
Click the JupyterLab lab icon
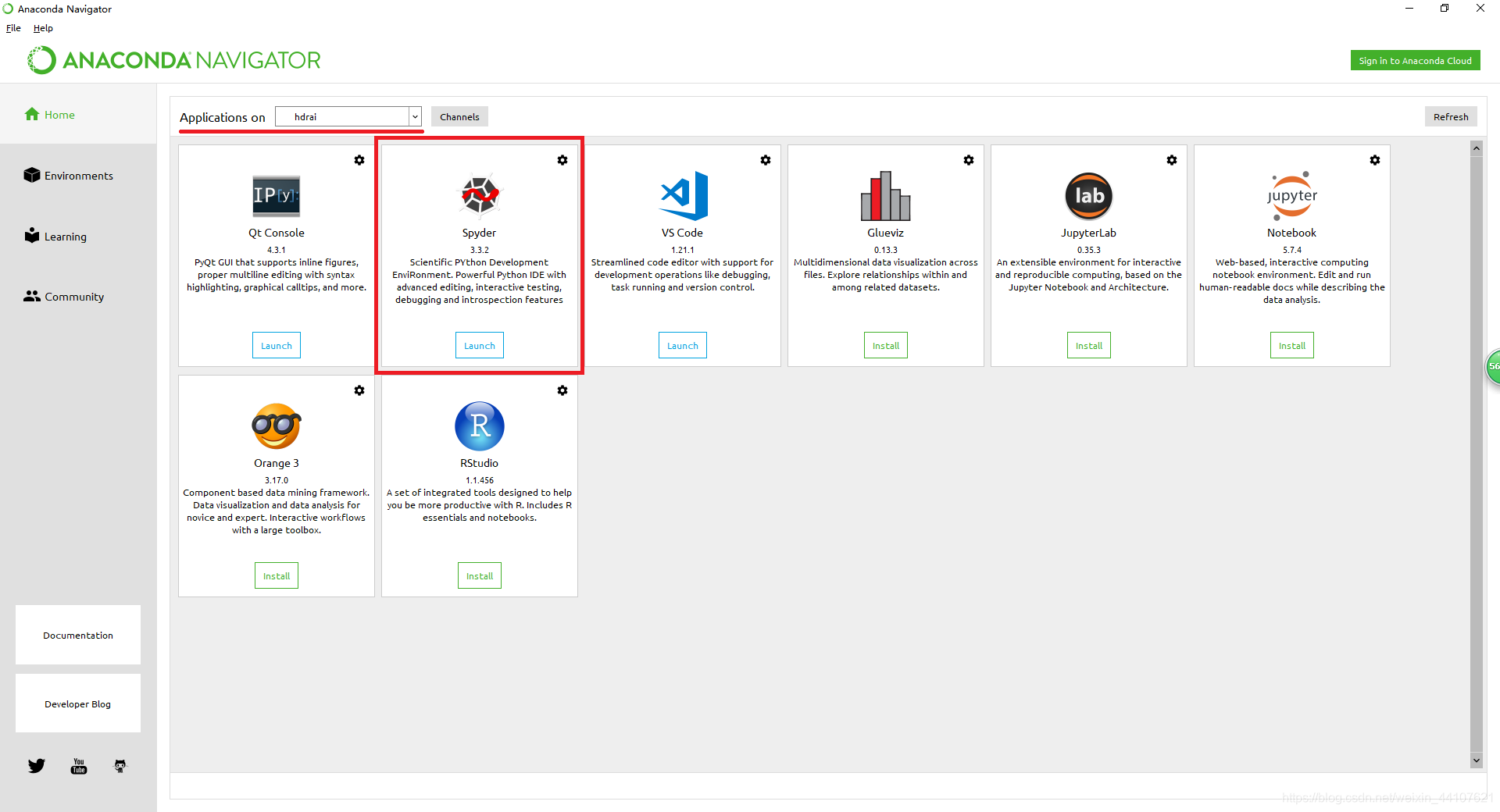1089,196
